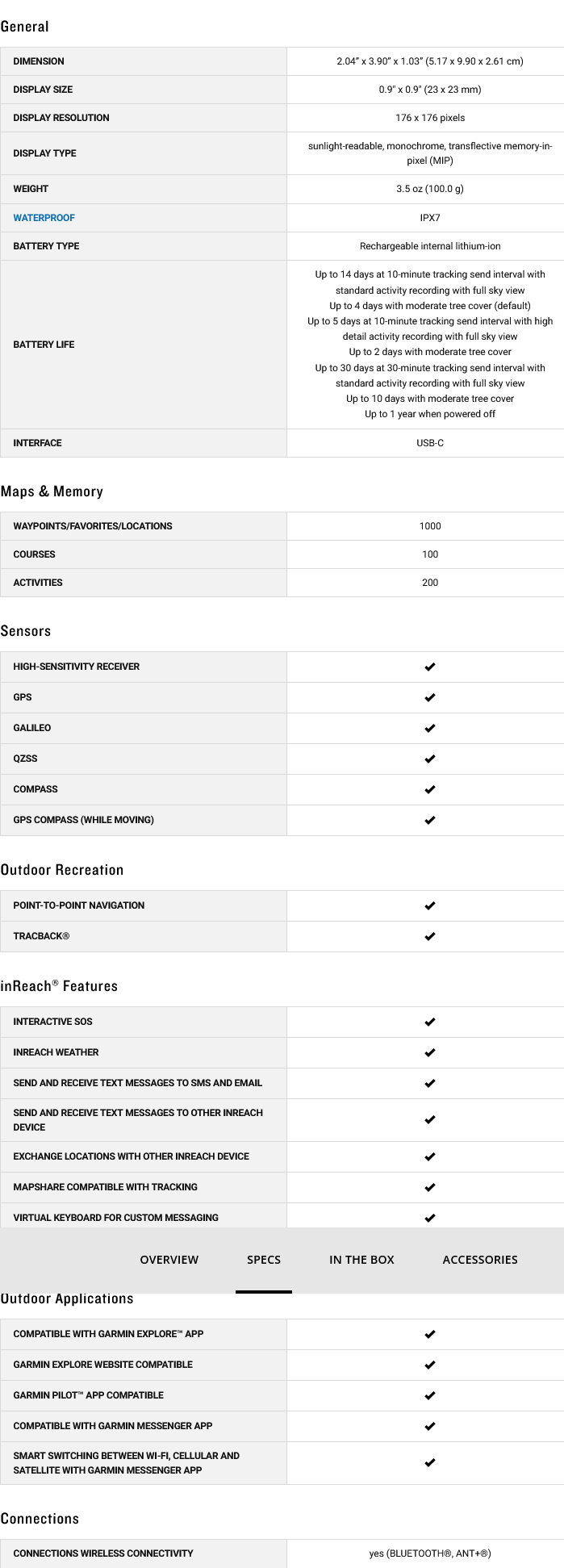Click the checkmark beside QZSS
The width and height of the screenshot is (564, 1568).
point(430,759)
